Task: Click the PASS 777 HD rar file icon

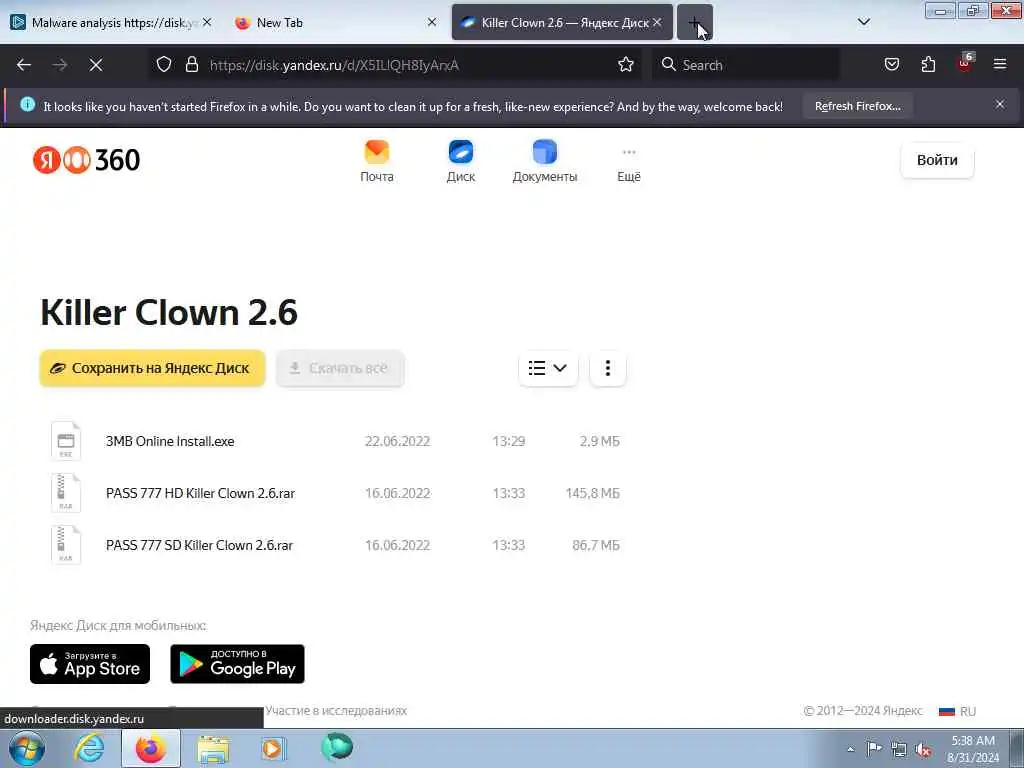Action: [66, 493]
